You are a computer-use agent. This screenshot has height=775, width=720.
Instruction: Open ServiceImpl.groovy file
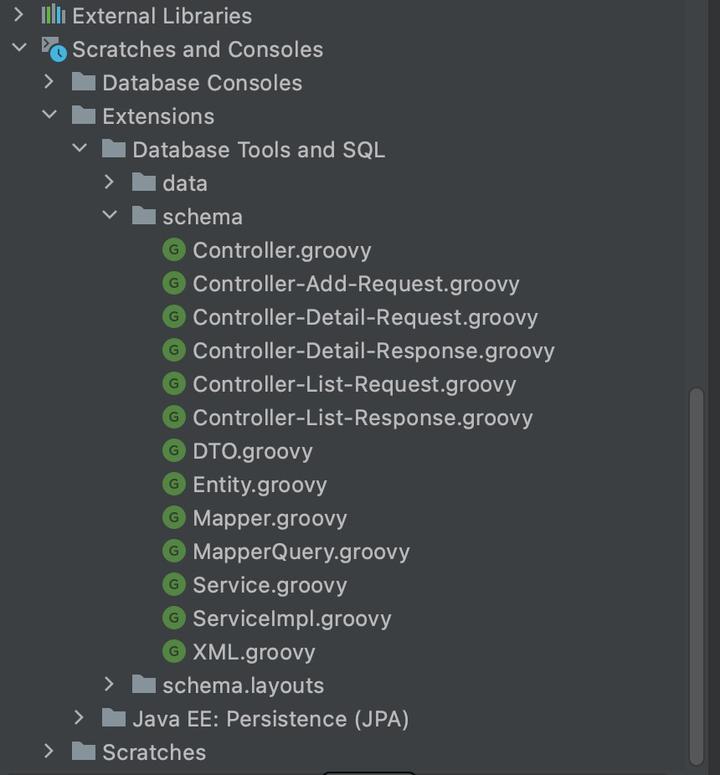click(x=291, y=618)
